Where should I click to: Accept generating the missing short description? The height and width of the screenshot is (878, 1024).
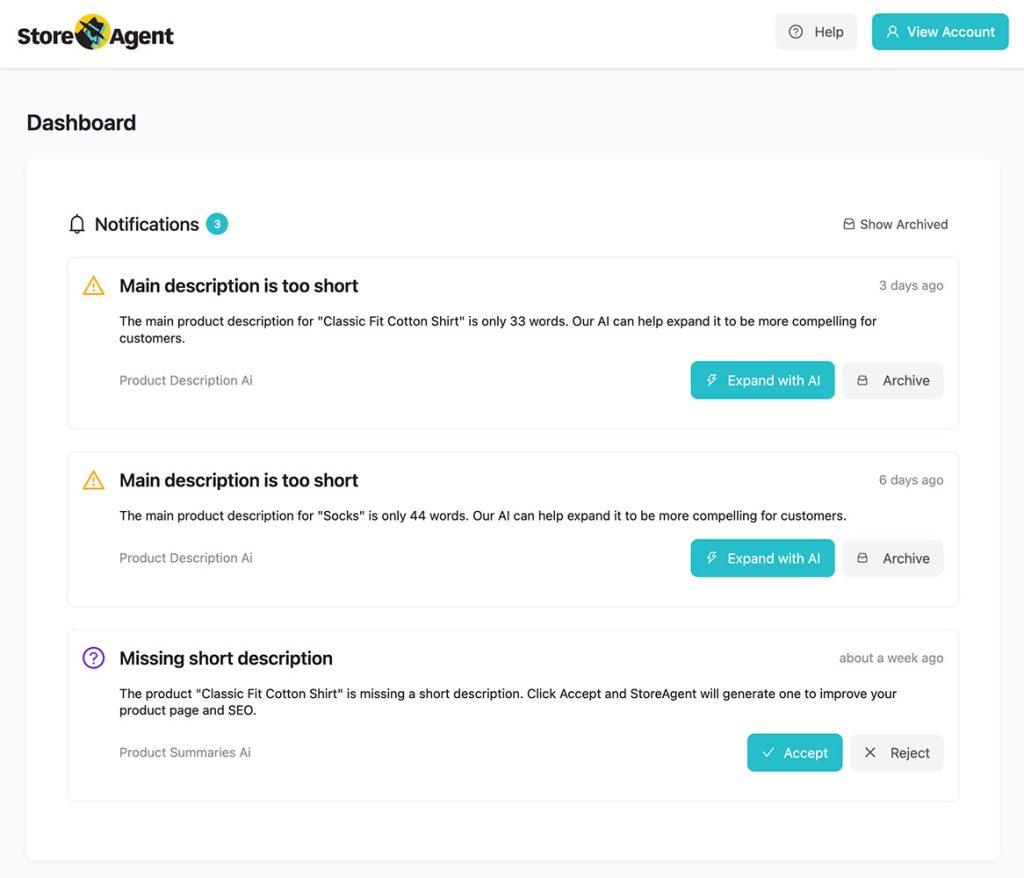tap(794, 752)
